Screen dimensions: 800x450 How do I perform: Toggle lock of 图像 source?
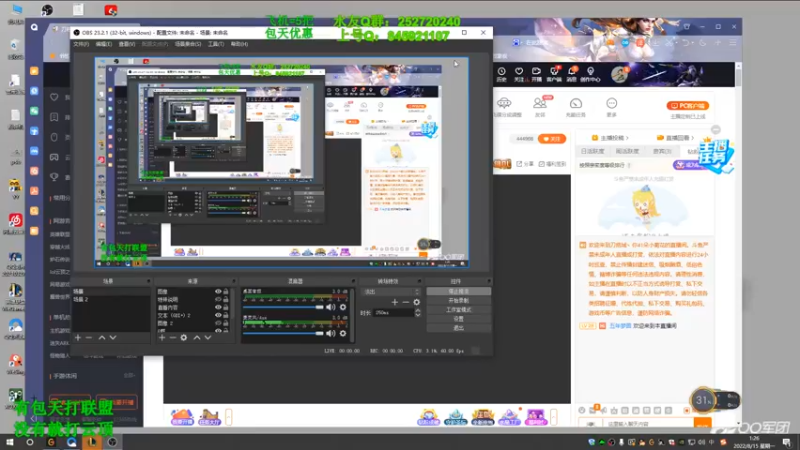(226, 291)
